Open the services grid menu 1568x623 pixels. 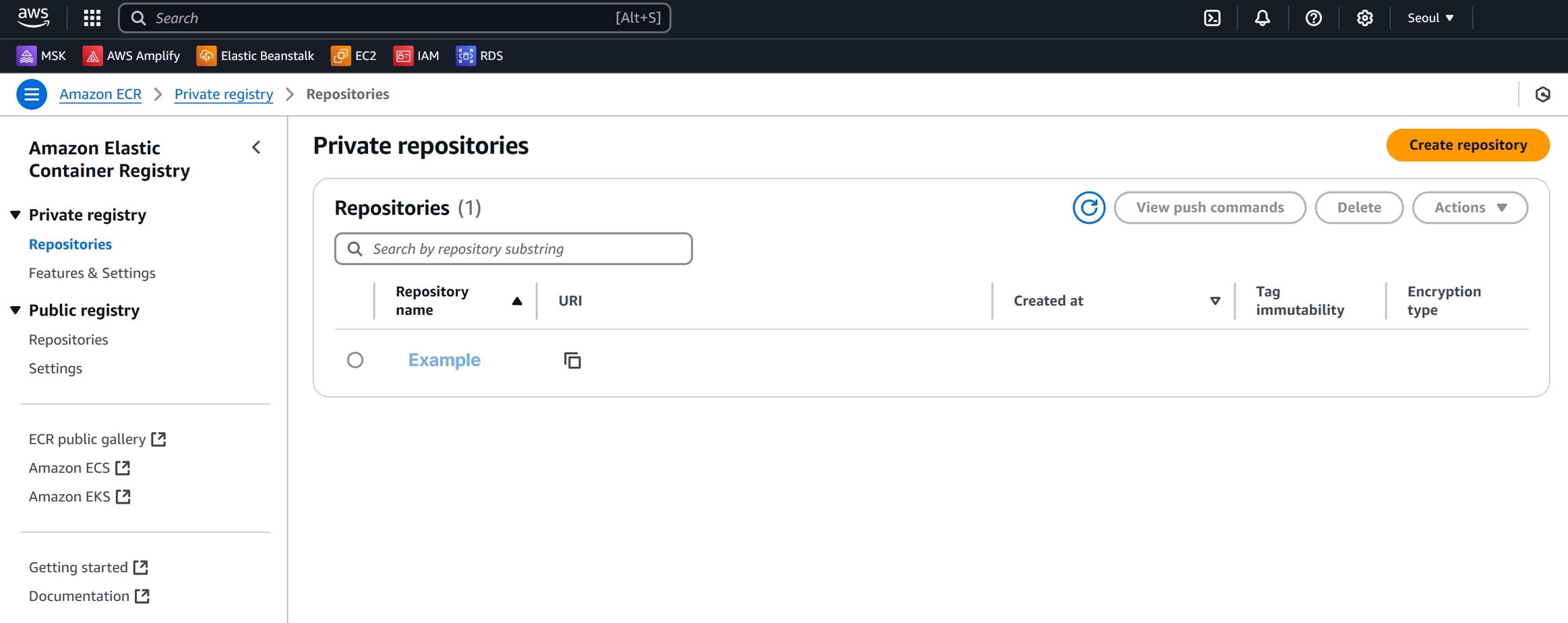[92, 18]
